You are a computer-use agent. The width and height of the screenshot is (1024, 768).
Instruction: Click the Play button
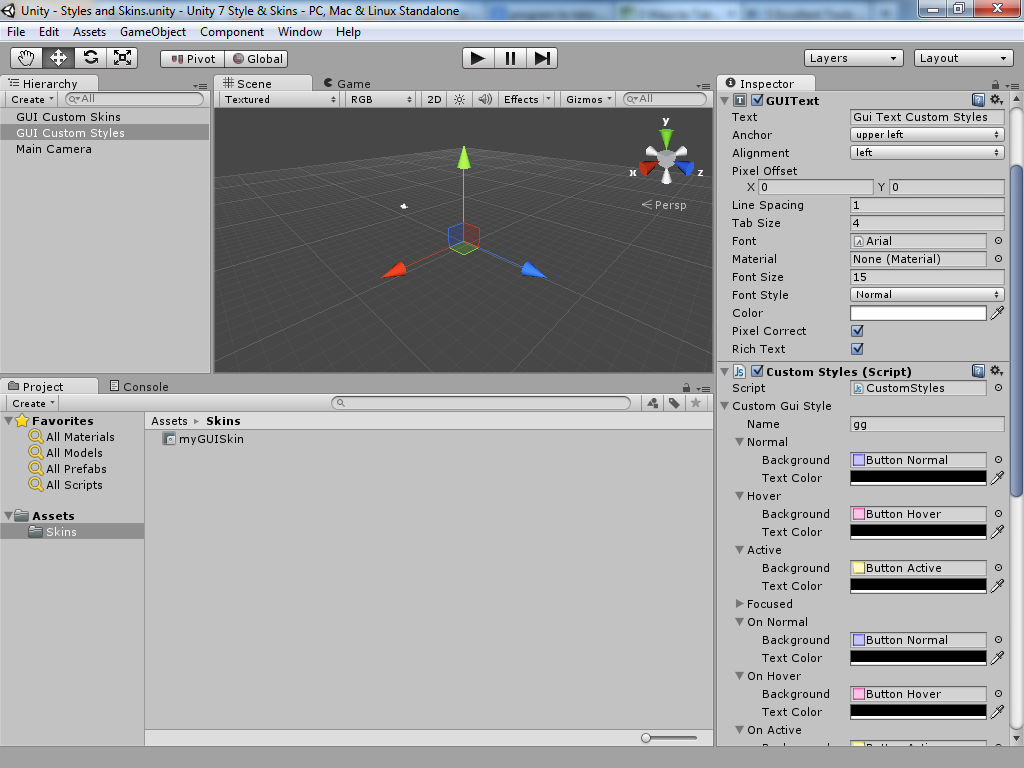click(478, 58)
